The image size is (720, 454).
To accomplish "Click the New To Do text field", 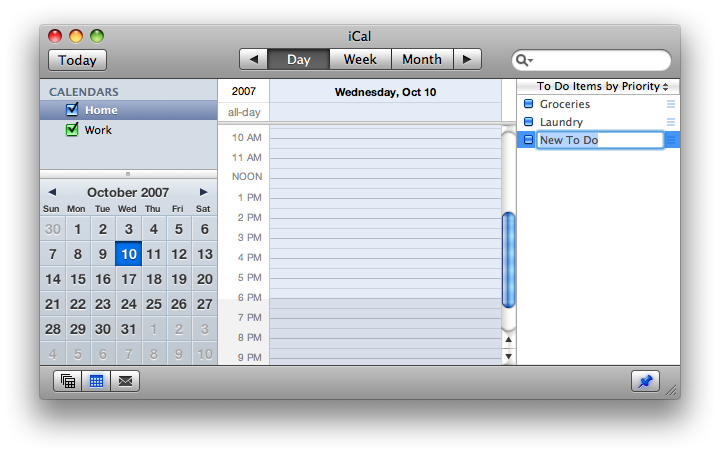I will click(599, 140).
